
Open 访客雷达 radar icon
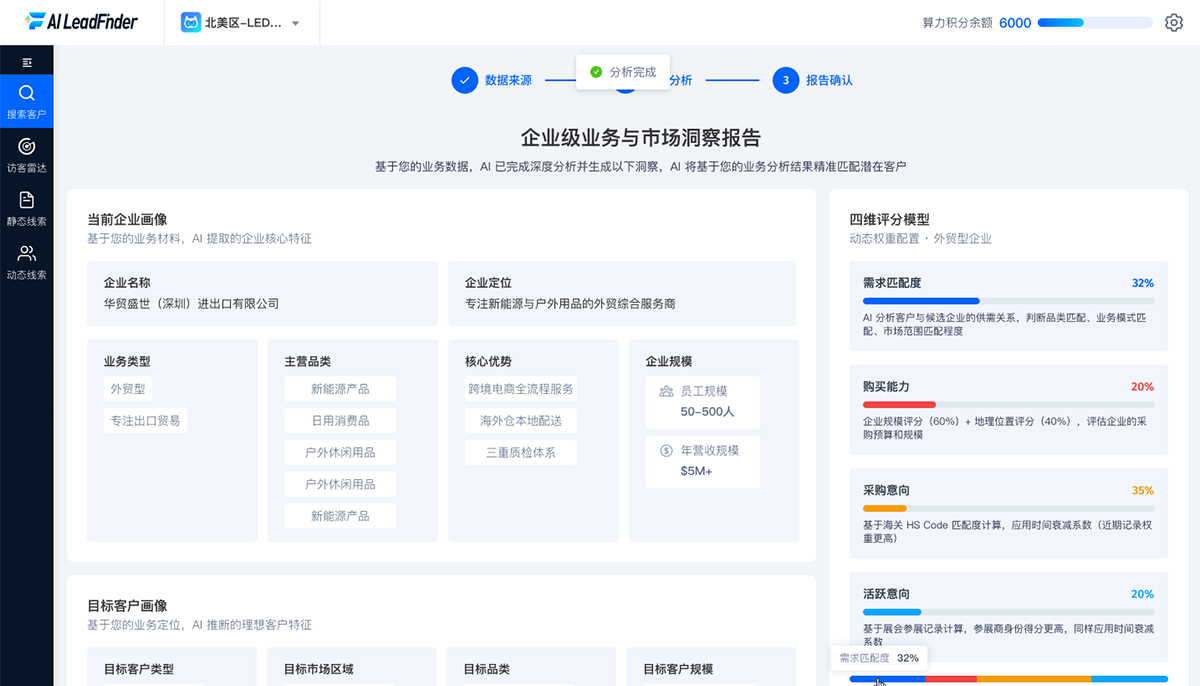(27, 146)
